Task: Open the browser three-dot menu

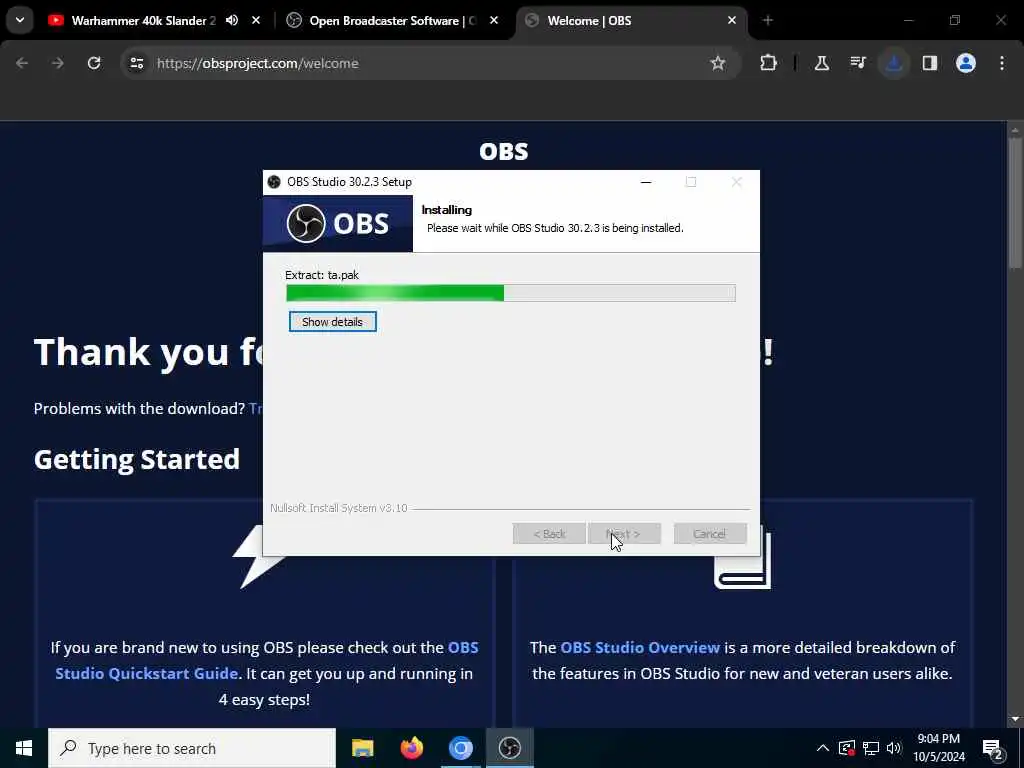Action: click(1002, 63)
